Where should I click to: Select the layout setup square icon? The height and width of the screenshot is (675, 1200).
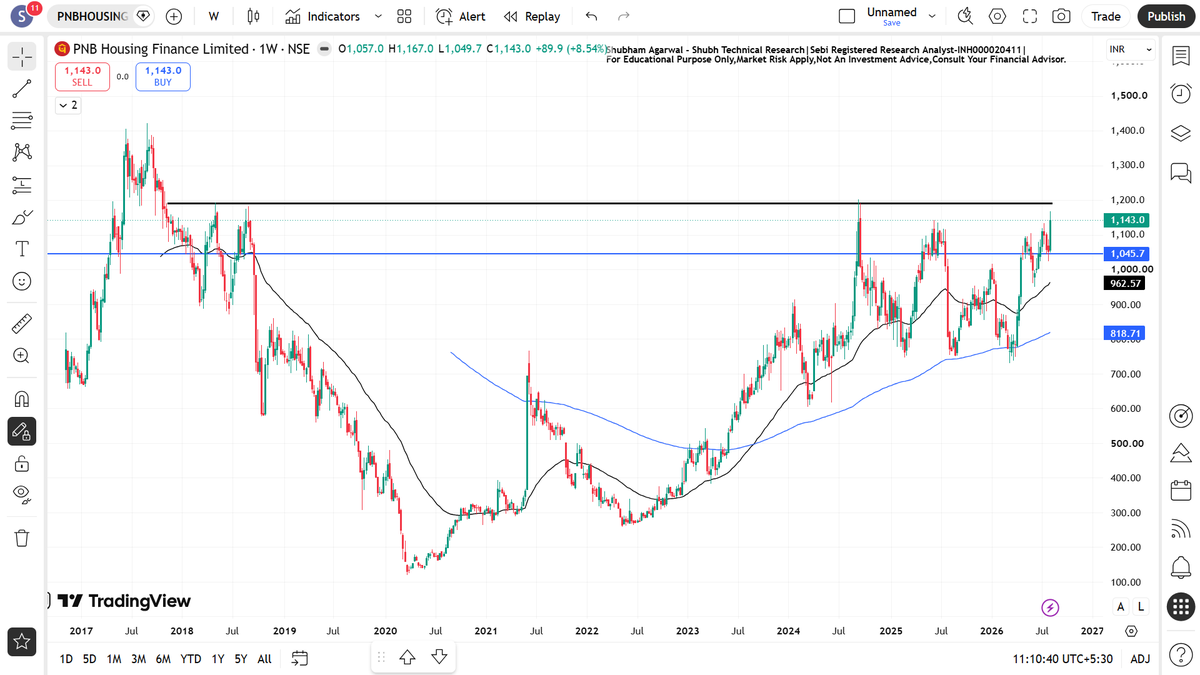847,16
